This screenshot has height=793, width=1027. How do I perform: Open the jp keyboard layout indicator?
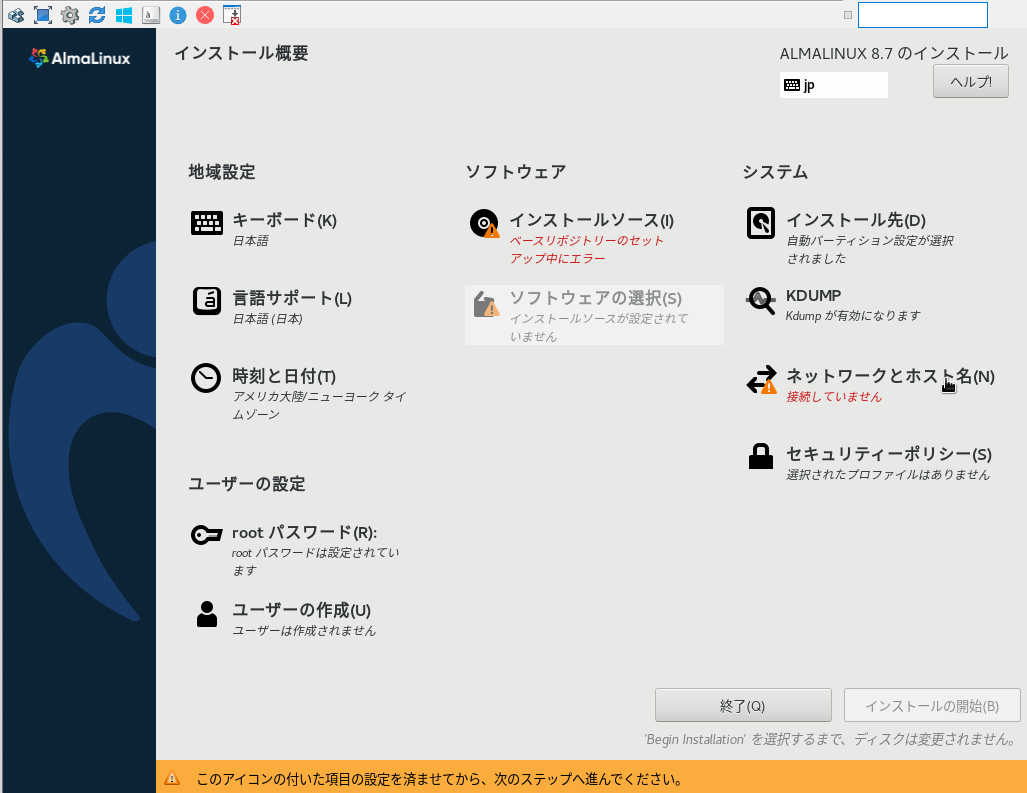tap(834, 85)
